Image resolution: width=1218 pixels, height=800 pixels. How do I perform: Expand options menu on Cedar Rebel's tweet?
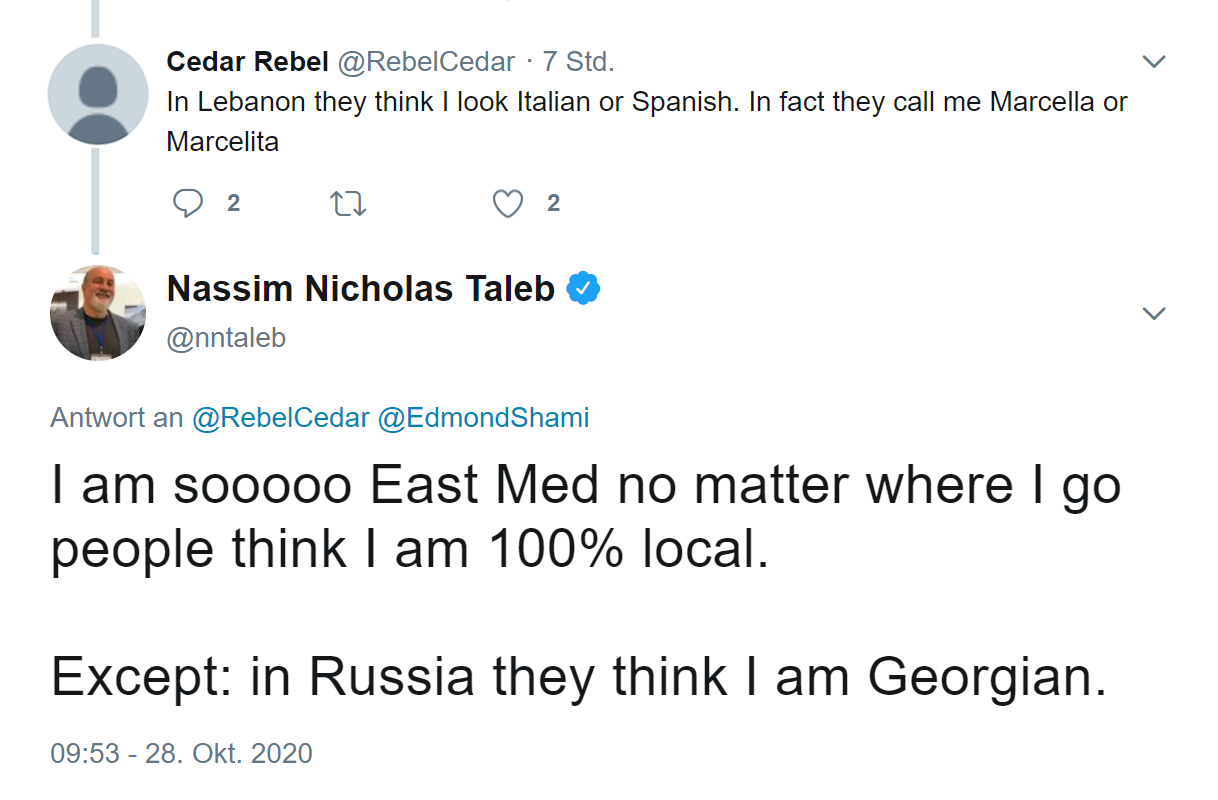(1153, 62)
